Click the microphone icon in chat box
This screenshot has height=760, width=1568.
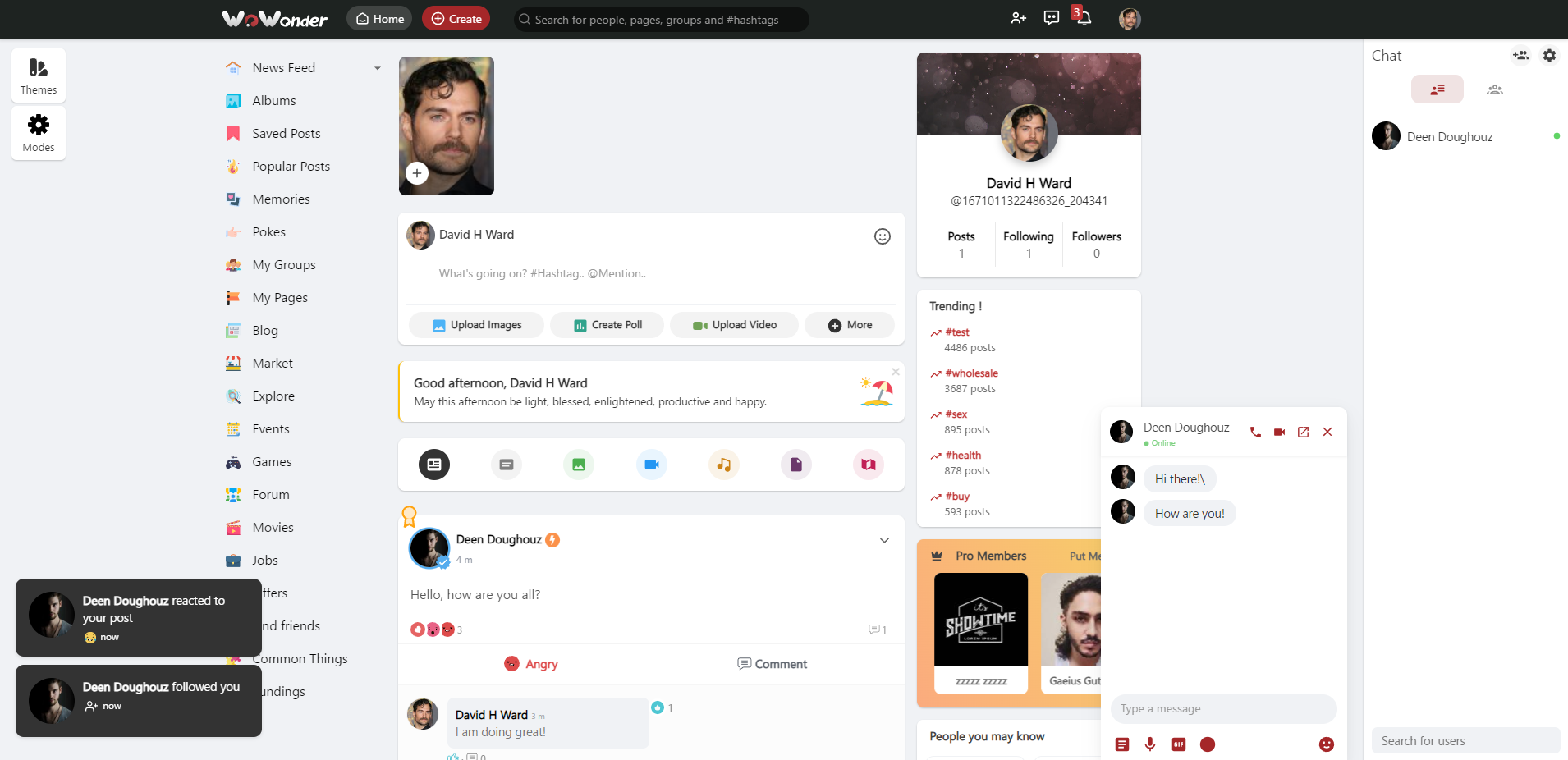[x=1150, y=744]
